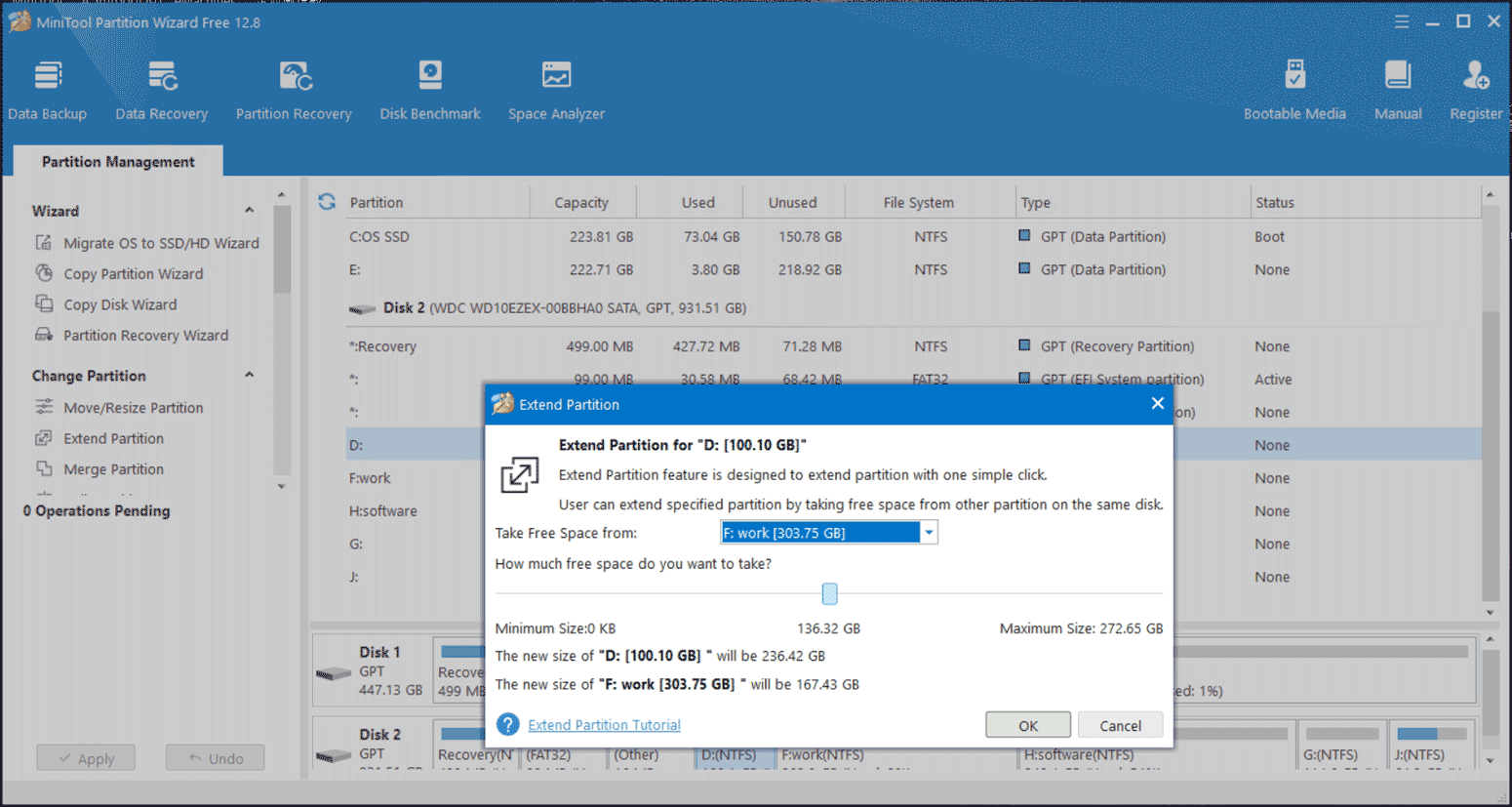This screenshot has width=1512, height=807.
Task: Click the Apply button
Action: coord(86,758)
